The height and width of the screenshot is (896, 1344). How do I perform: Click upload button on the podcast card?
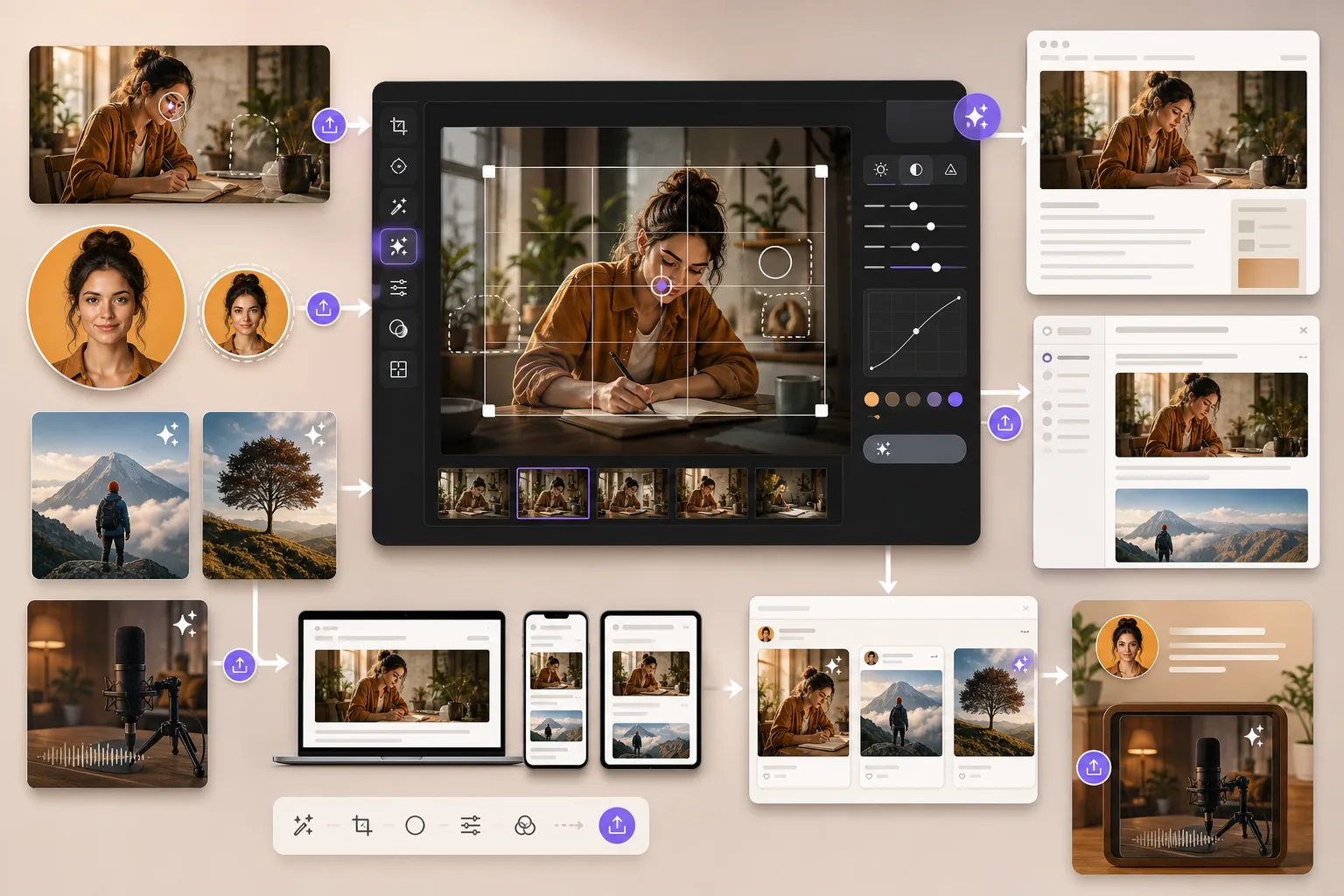pos(1094,767)
